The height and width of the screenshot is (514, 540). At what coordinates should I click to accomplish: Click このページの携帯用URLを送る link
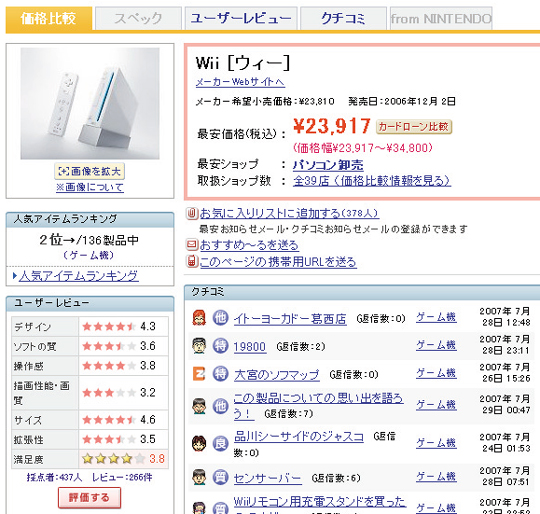click(x=278, y=262)
